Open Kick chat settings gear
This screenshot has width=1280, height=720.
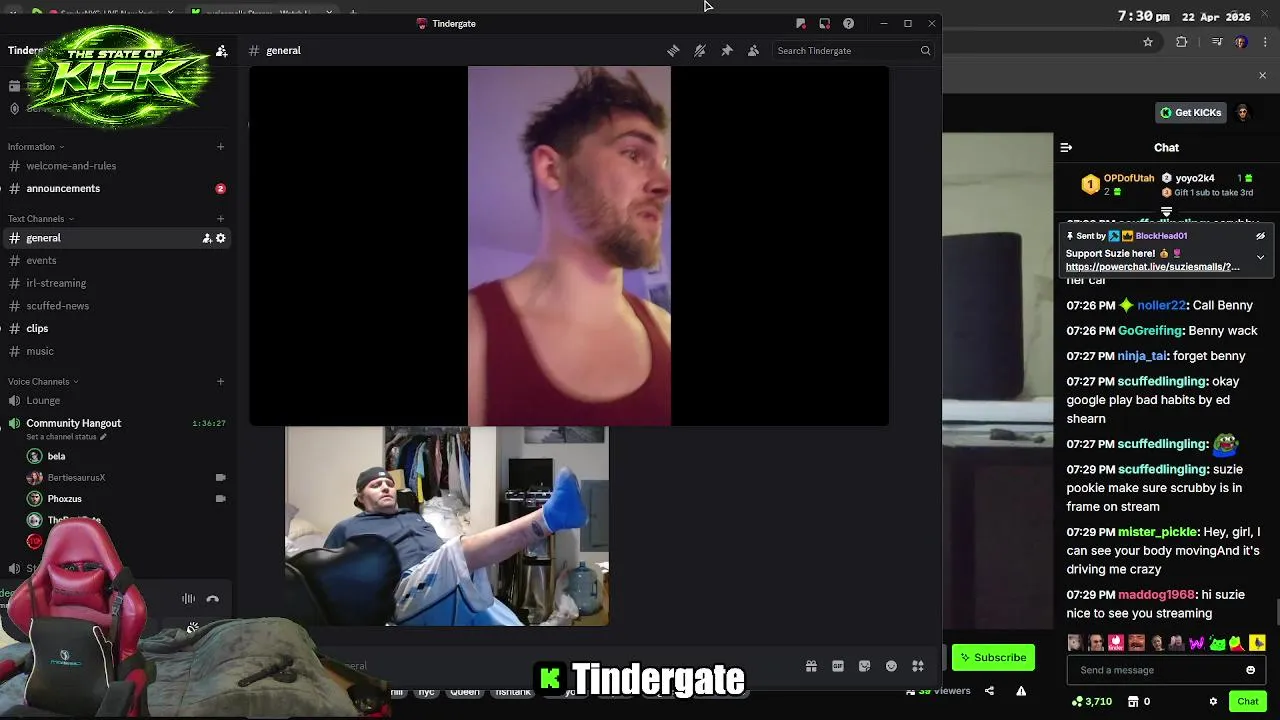(1213, 702)
